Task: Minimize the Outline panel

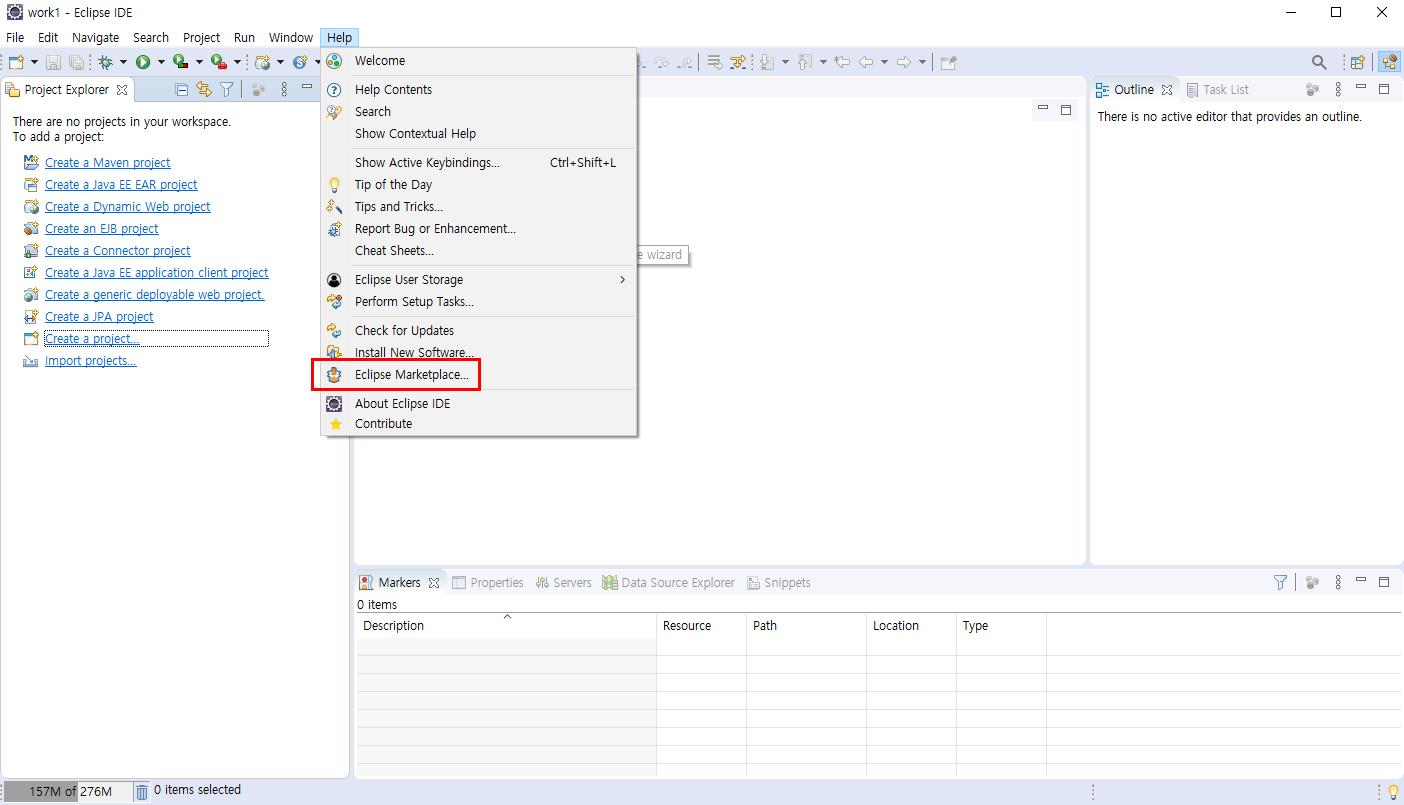Action: [x=1360, y=88]
